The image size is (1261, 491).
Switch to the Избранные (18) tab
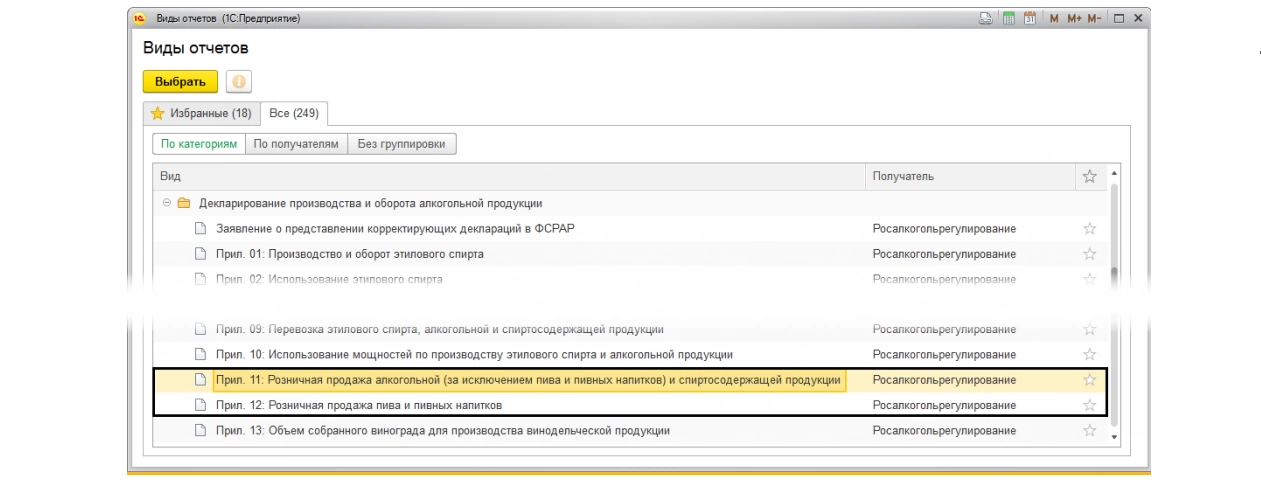pos(201,113)
